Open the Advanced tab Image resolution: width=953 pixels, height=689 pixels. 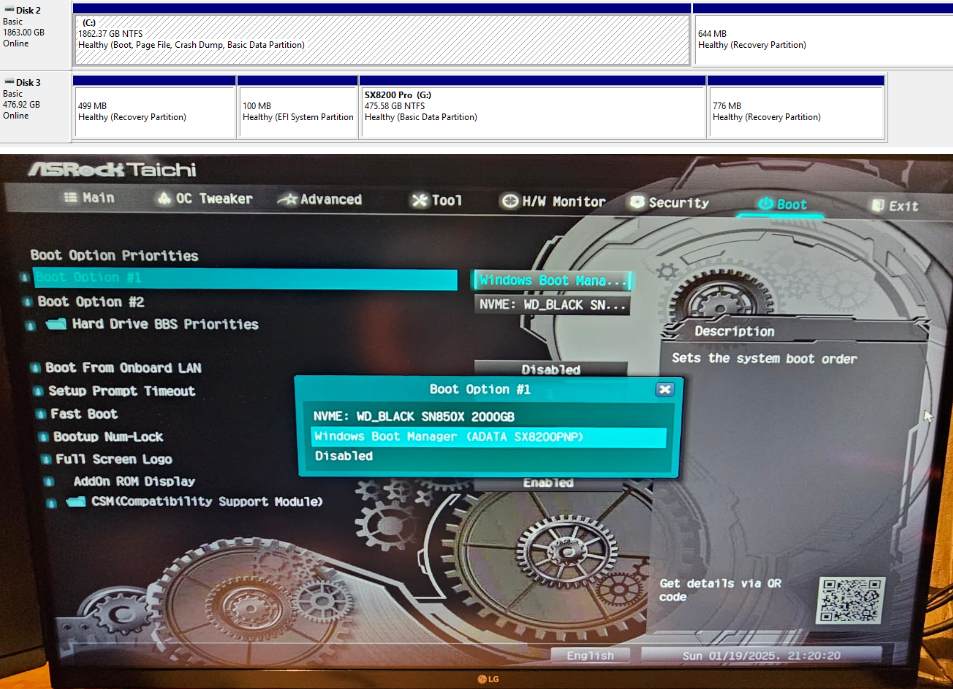point(320,199)
